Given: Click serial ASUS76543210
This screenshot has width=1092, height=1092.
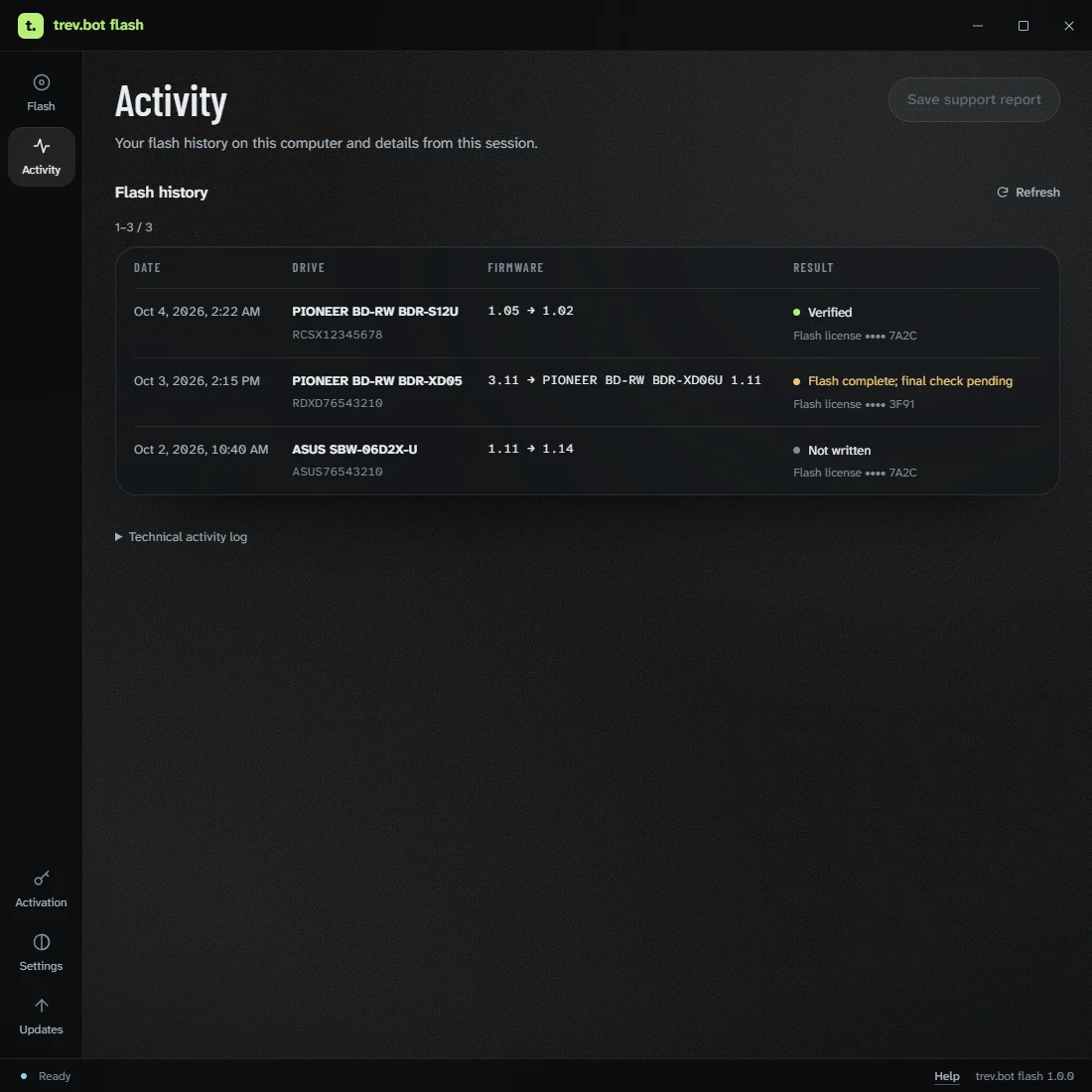Looking at the screenshot, I should (x=338, y=472).
